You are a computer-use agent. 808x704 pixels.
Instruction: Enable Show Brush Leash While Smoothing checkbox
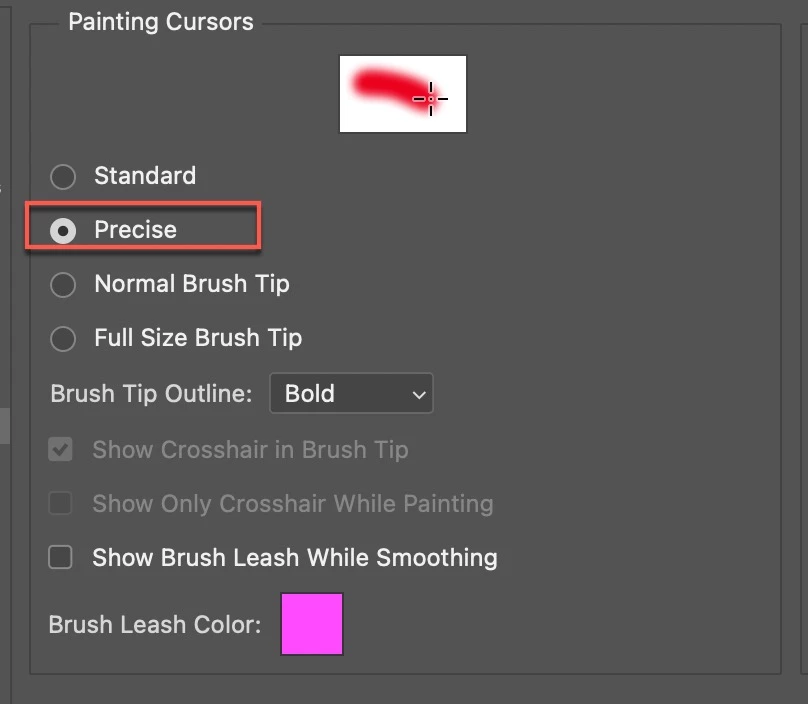click(61, 557)
